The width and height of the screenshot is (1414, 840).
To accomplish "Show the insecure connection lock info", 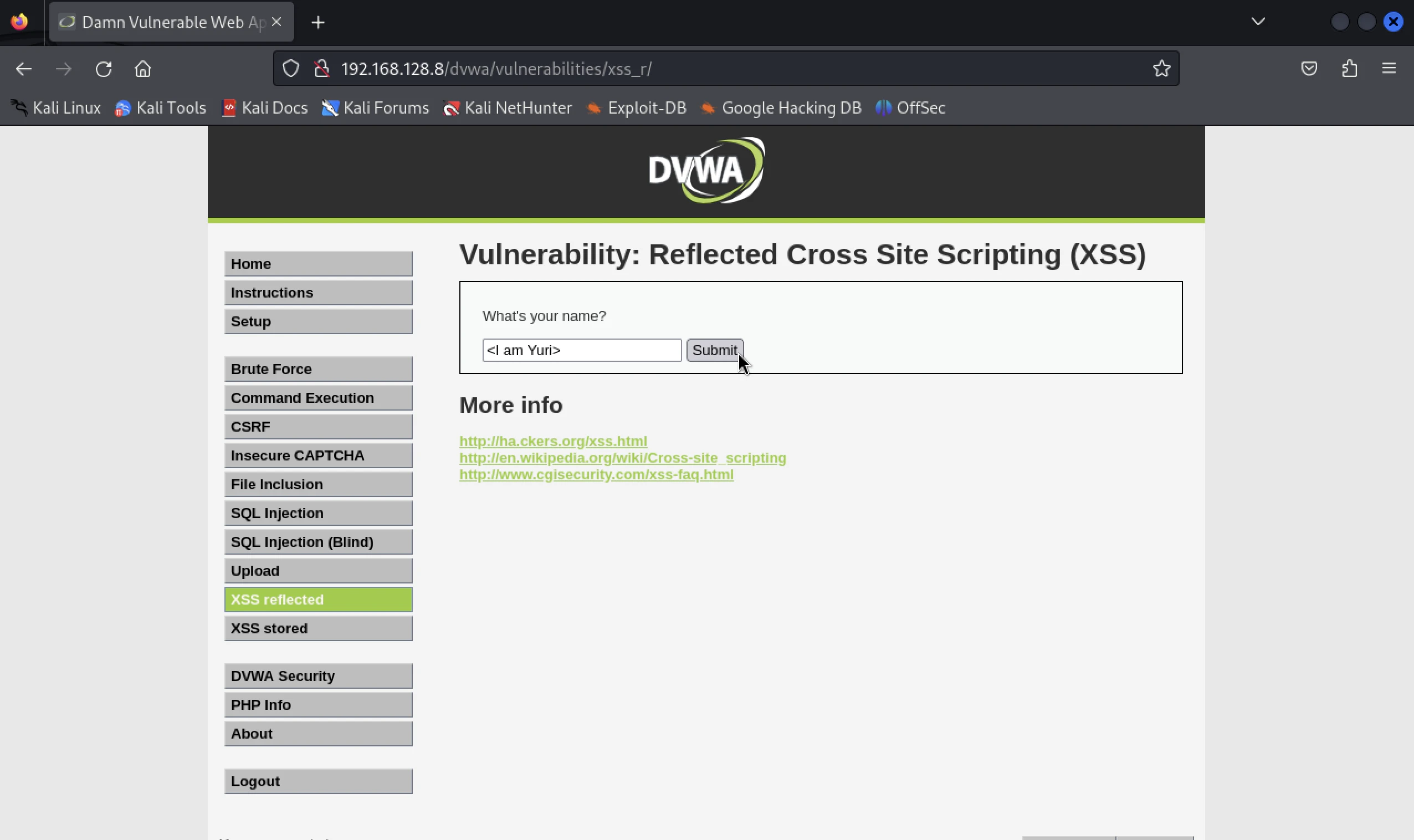I will (322, 69).
